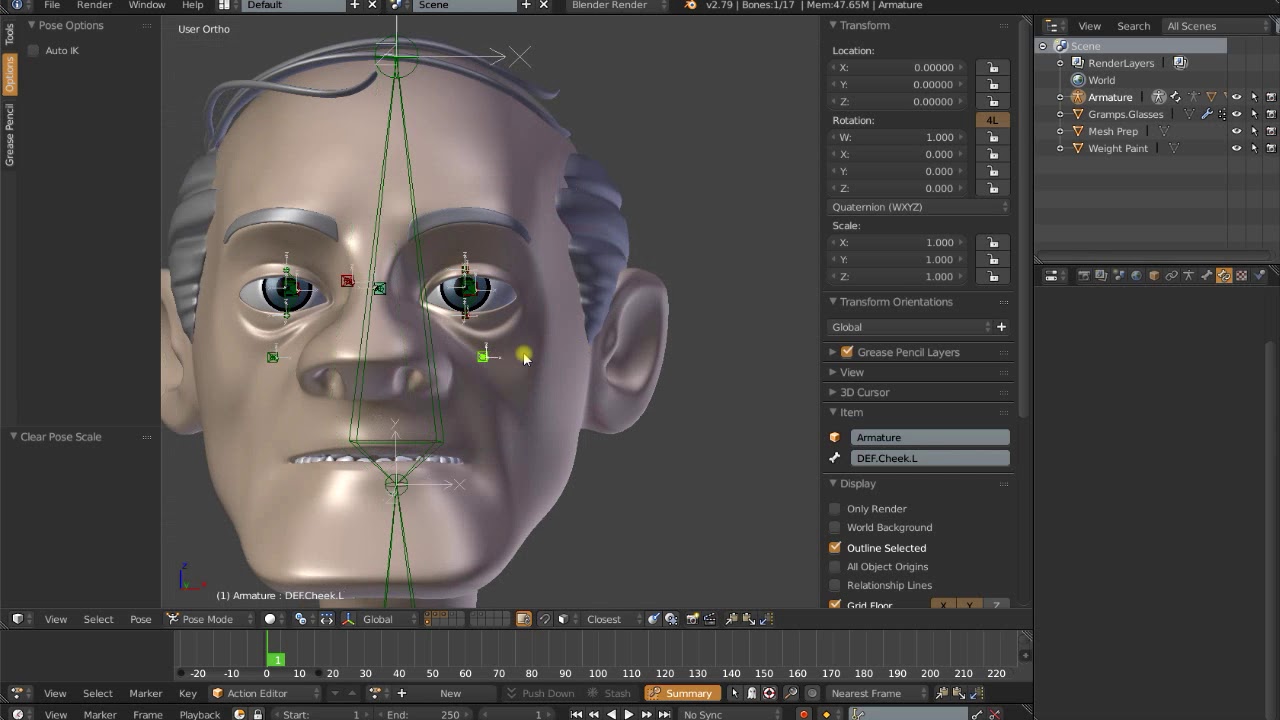Enable the Auto IK checkbox
The height and width of the screenshot is (720, 1280).
[x=34, y=51]
